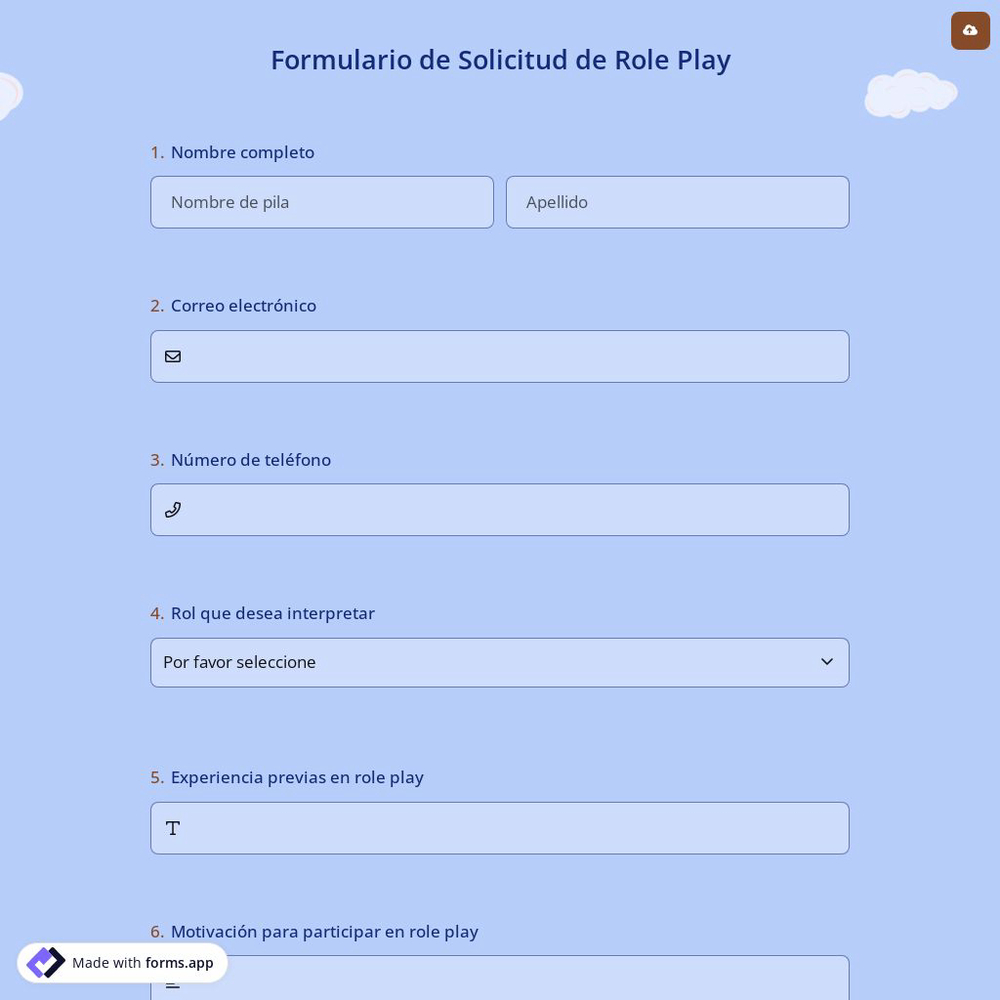Click the form title 'Formulario de Solicitud de Role Play'
1000x1000 pixels.
coord(500,60)
